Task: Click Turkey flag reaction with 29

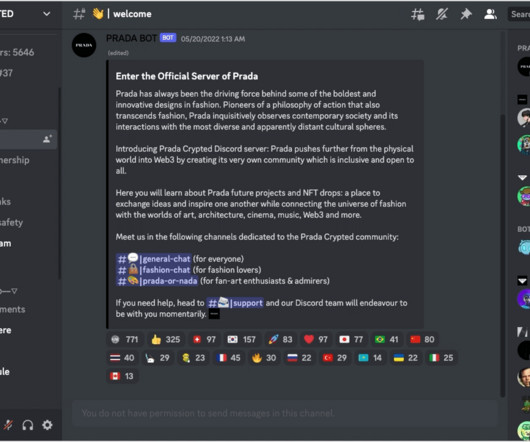Action: [x=335, y=358]
